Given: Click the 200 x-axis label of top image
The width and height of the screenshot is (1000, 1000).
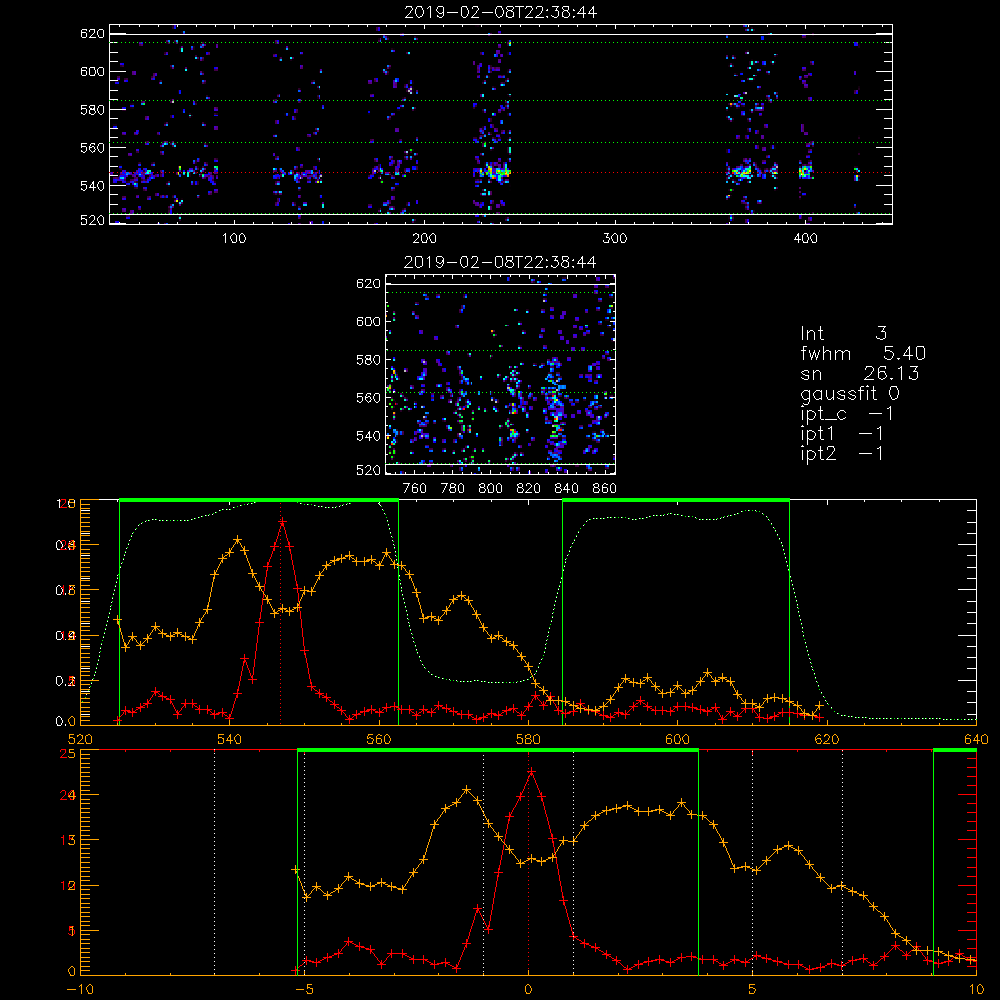Looking at the screenshot, I should [424, 239].
